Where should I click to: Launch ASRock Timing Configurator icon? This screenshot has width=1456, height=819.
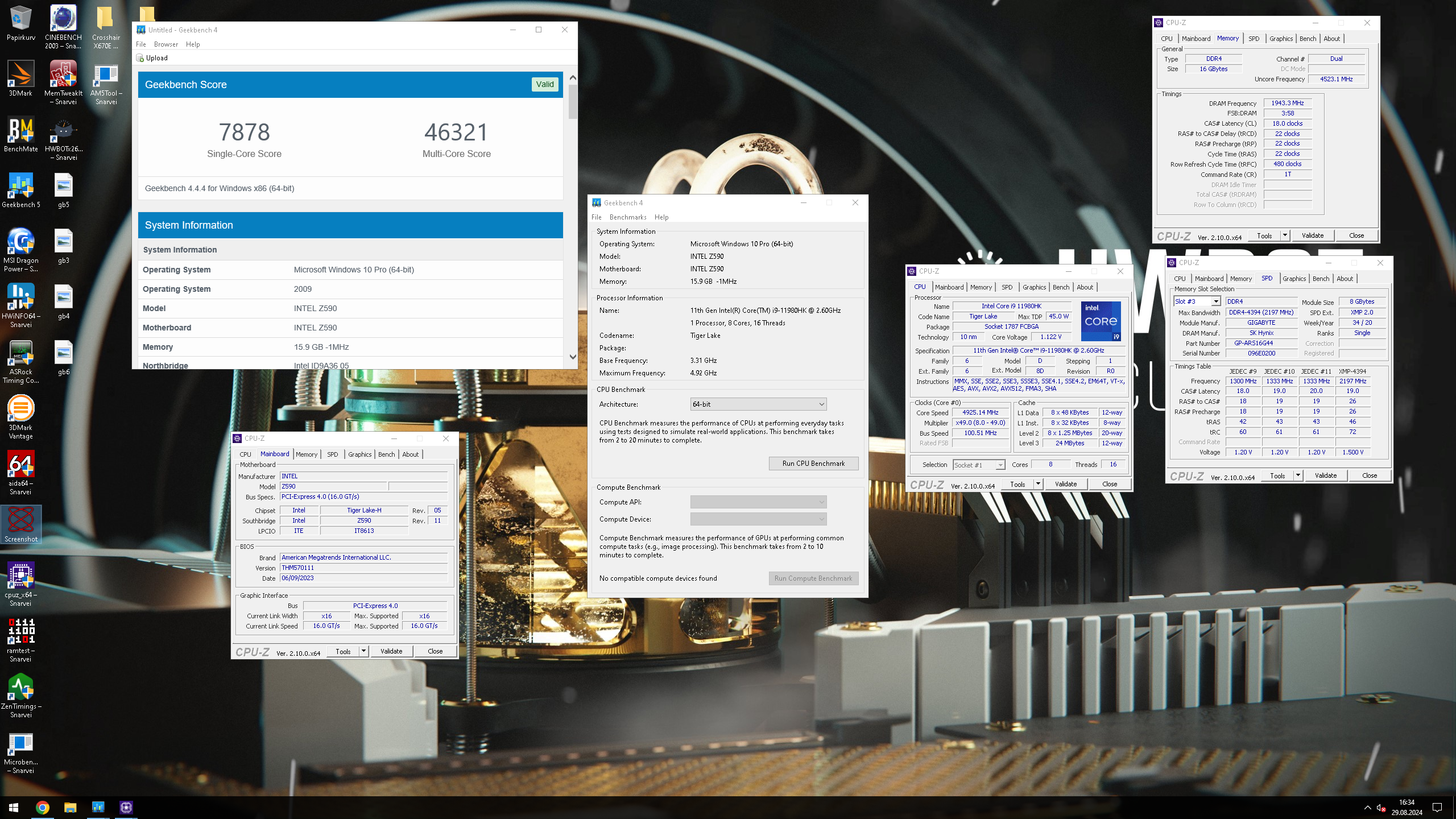click(20, 361)
